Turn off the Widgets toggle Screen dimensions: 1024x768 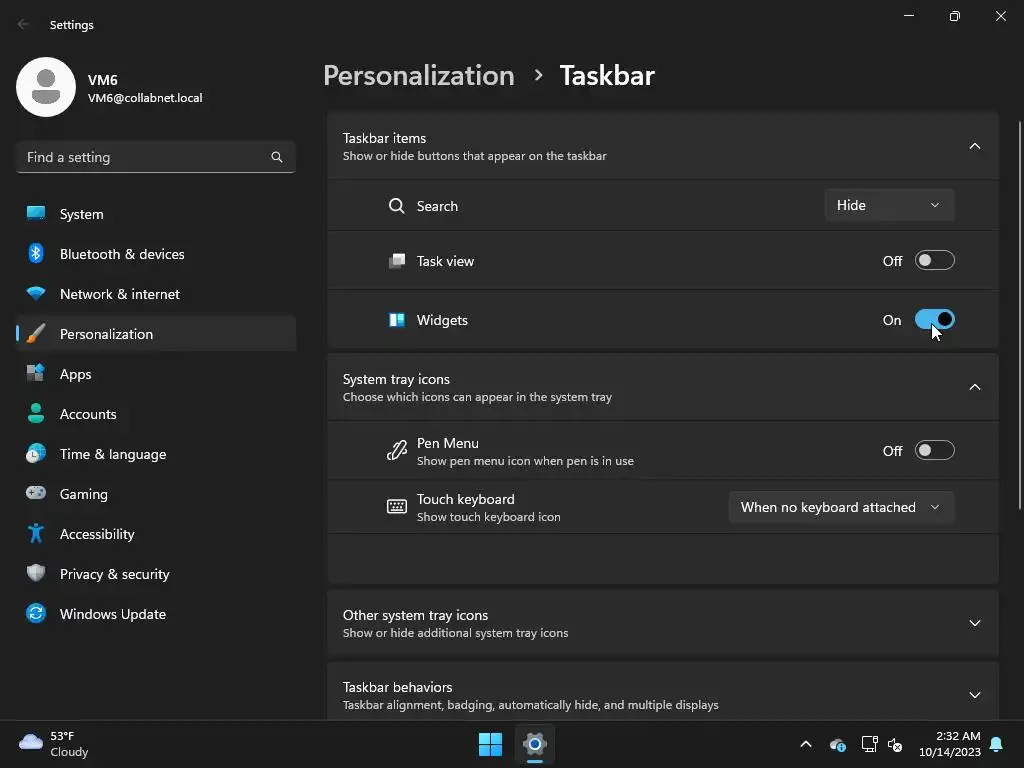pos(935,319)
